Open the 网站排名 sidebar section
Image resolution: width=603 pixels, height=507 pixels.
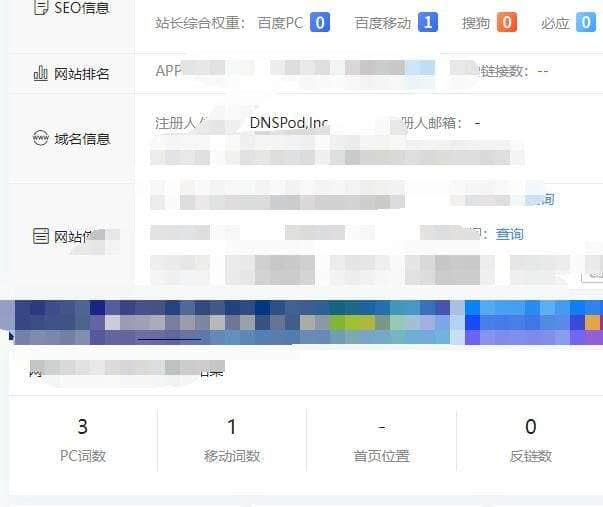72,73
